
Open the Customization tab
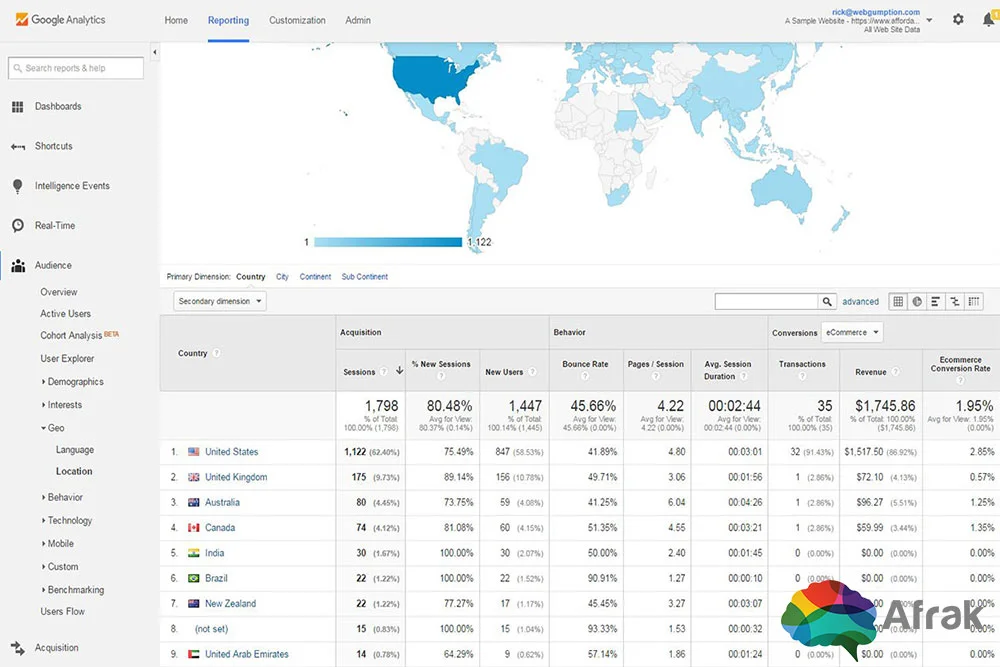click(297, 20)
